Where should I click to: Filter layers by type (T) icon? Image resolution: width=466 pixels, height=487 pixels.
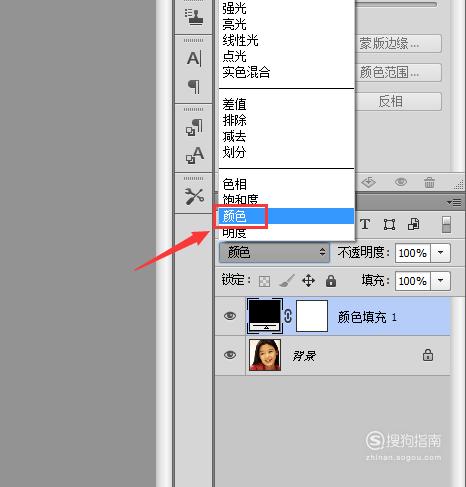click(365, 224)
